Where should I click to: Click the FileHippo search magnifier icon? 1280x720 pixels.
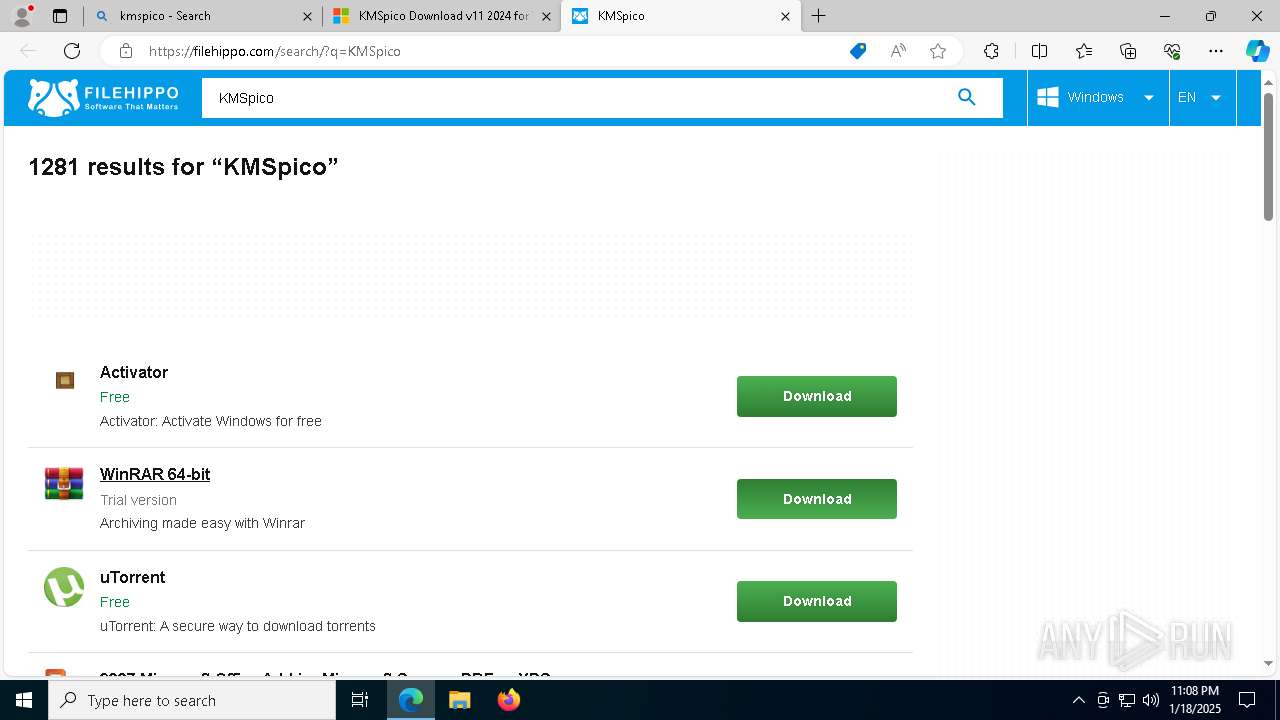pyautogui.click(x=966, y=97)
